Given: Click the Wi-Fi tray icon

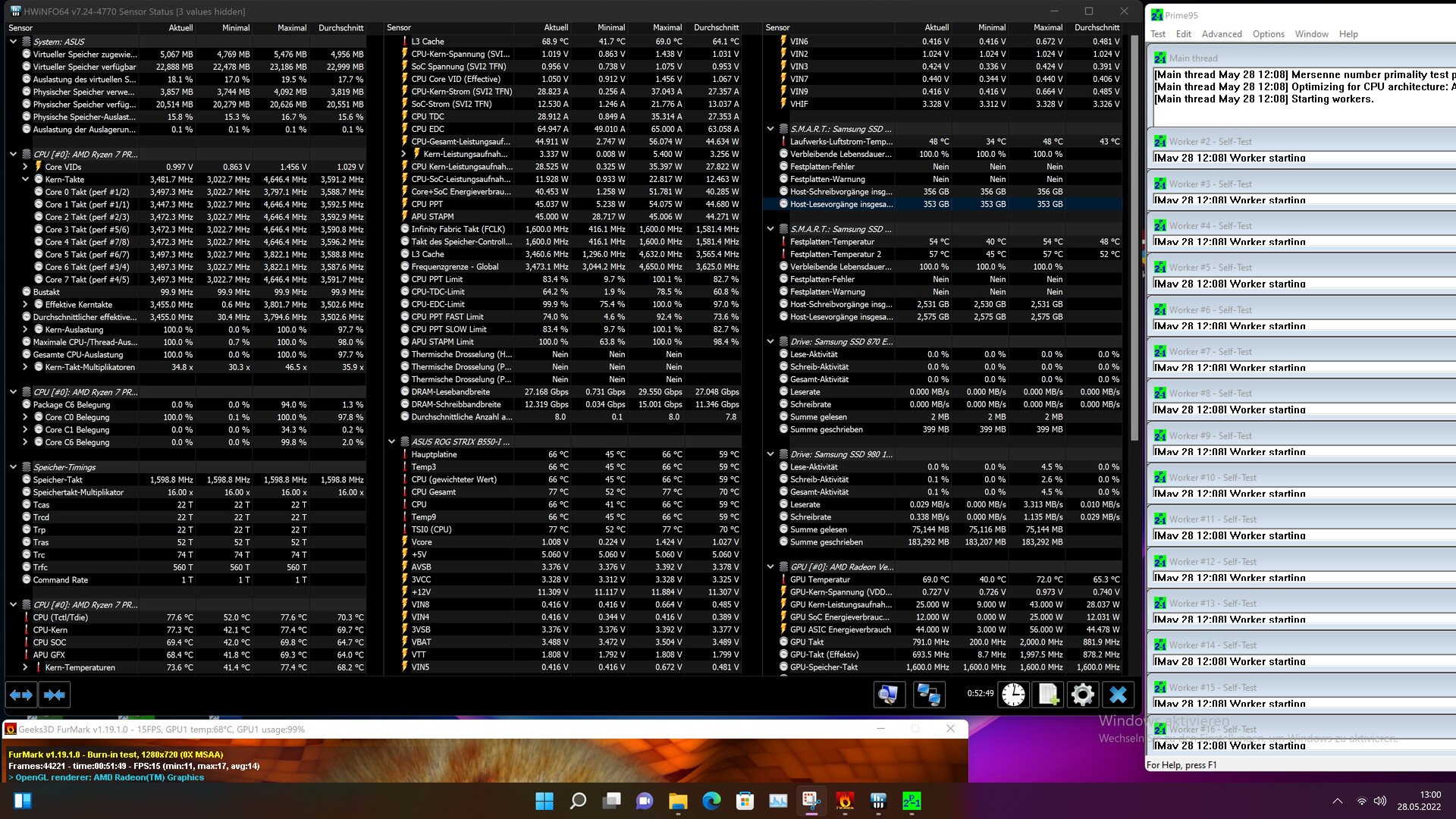Looking at the screenshot, I should [x=1361, y=801].
